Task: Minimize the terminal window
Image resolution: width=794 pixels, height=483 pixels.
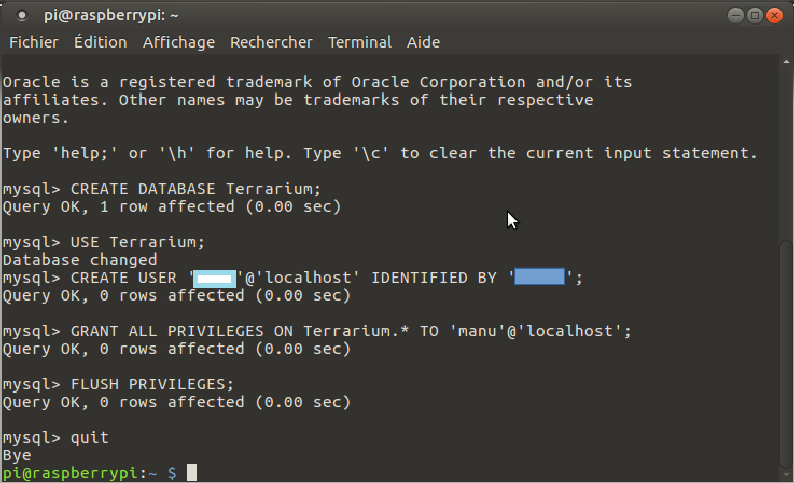Action: [738, 14]
